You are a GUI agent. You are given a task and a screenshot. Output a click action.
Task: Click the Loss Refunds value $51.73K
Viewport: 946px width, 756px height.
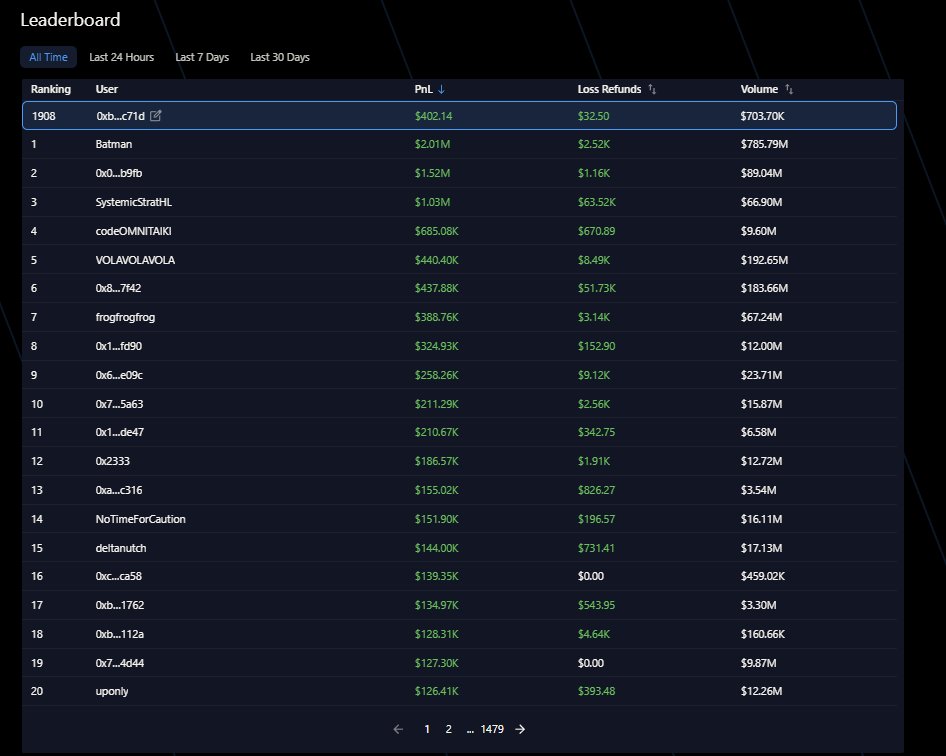(597, 288)
